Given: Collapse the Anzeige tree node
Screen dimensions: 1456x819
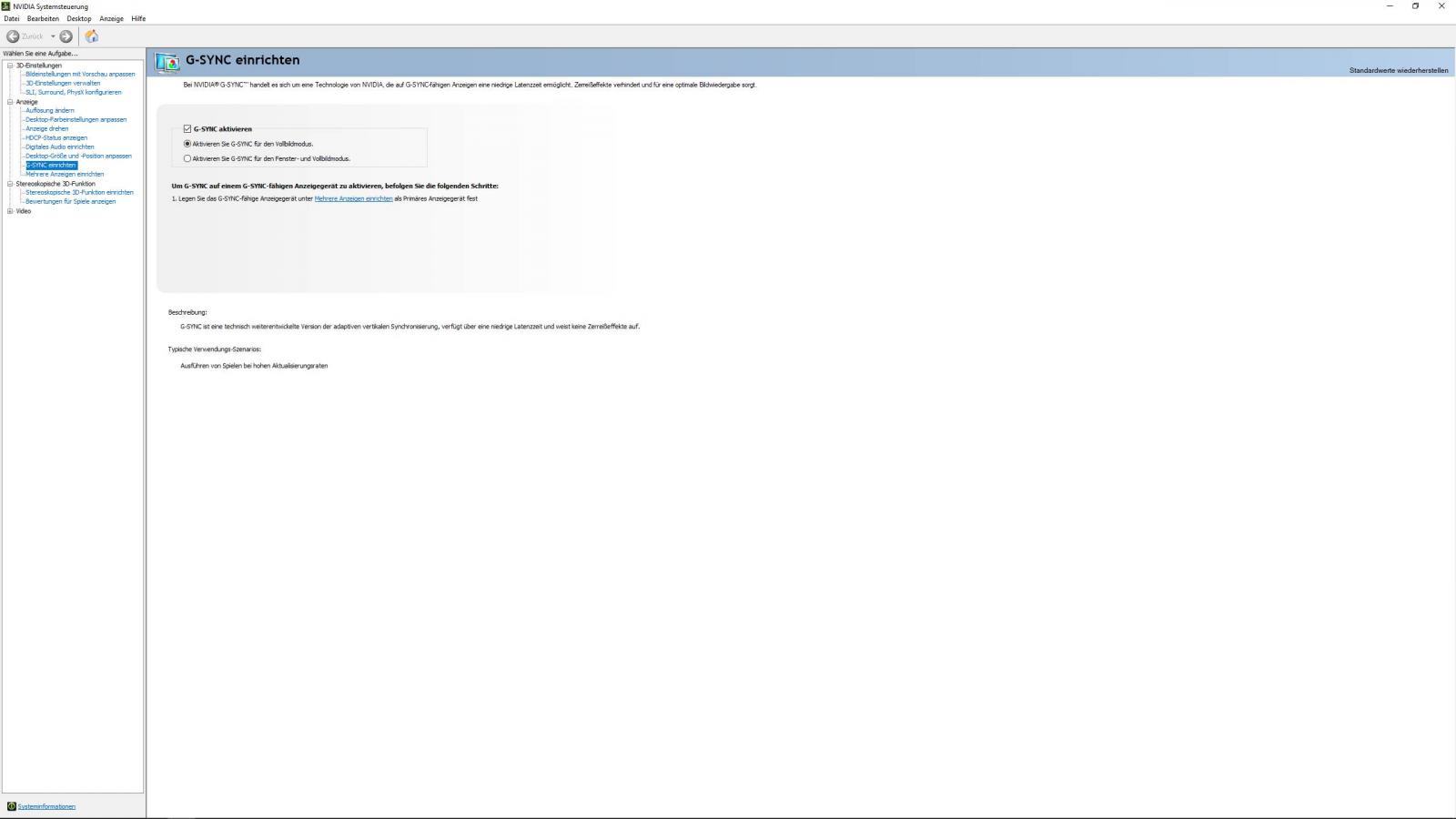Looking at the screenshot, I should pos(10,102).
